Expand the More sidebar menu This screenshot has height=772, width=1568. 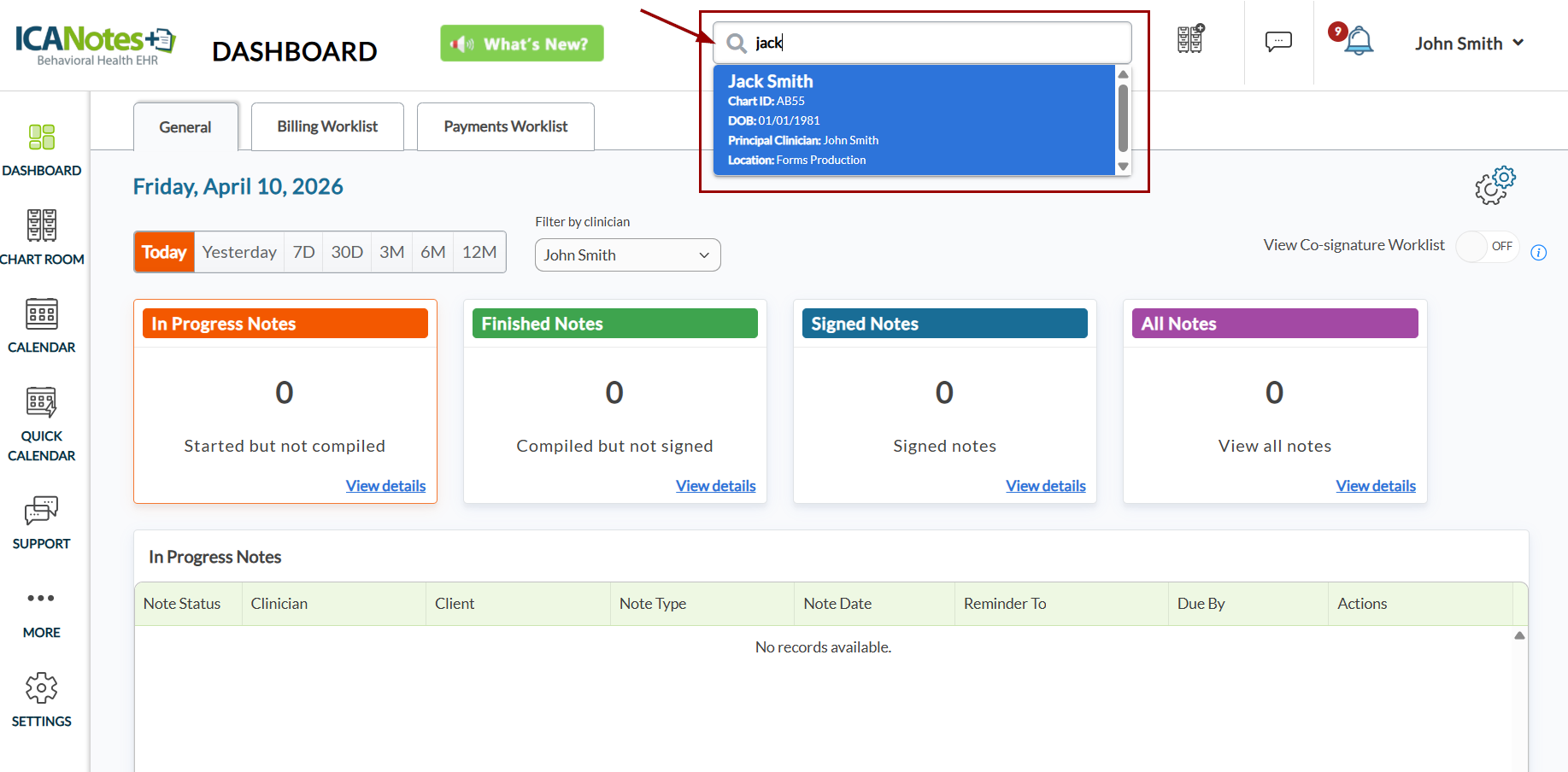pos(41,599)
